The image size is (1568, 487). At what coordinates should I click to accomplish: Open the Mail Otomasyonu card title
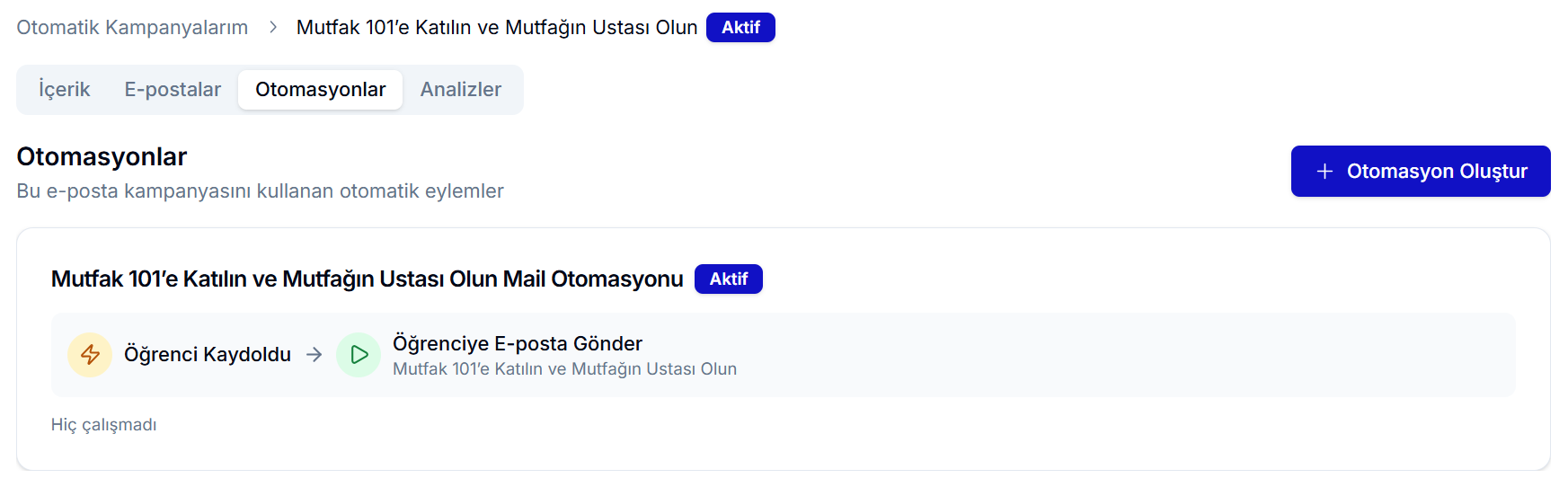(x=367, y=279)
